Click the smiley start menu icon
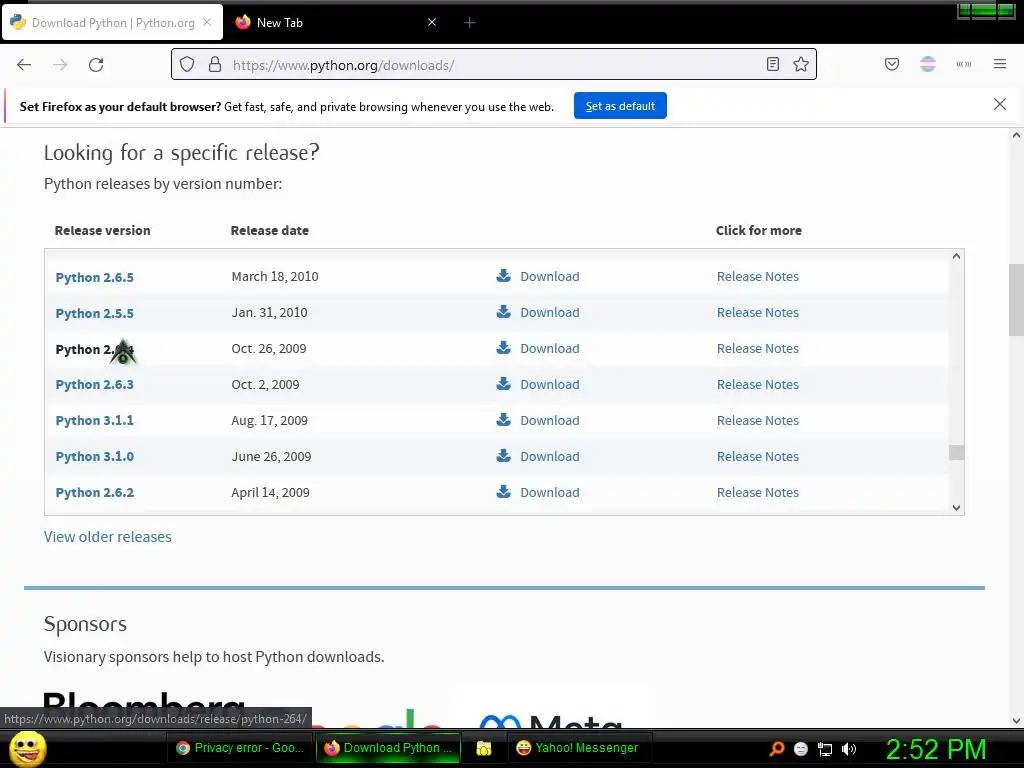This screenshot has height=768, width=1024. (x=27, y=748)
